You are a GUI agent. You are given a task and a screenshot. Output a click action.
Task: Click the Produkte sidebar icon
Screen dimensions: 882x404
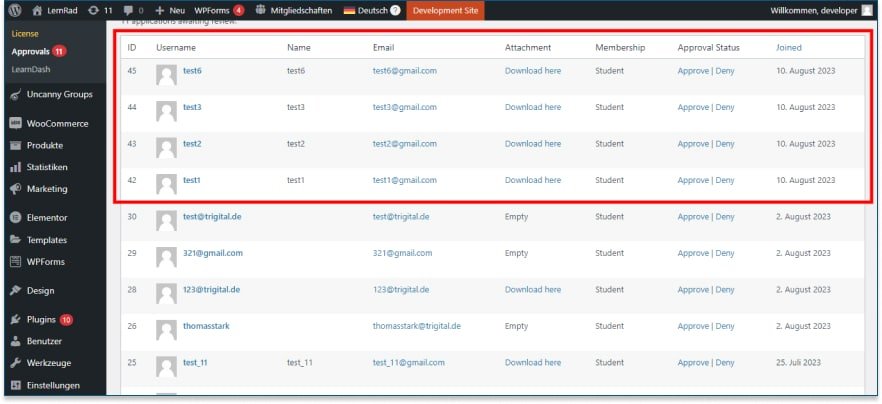16,145
